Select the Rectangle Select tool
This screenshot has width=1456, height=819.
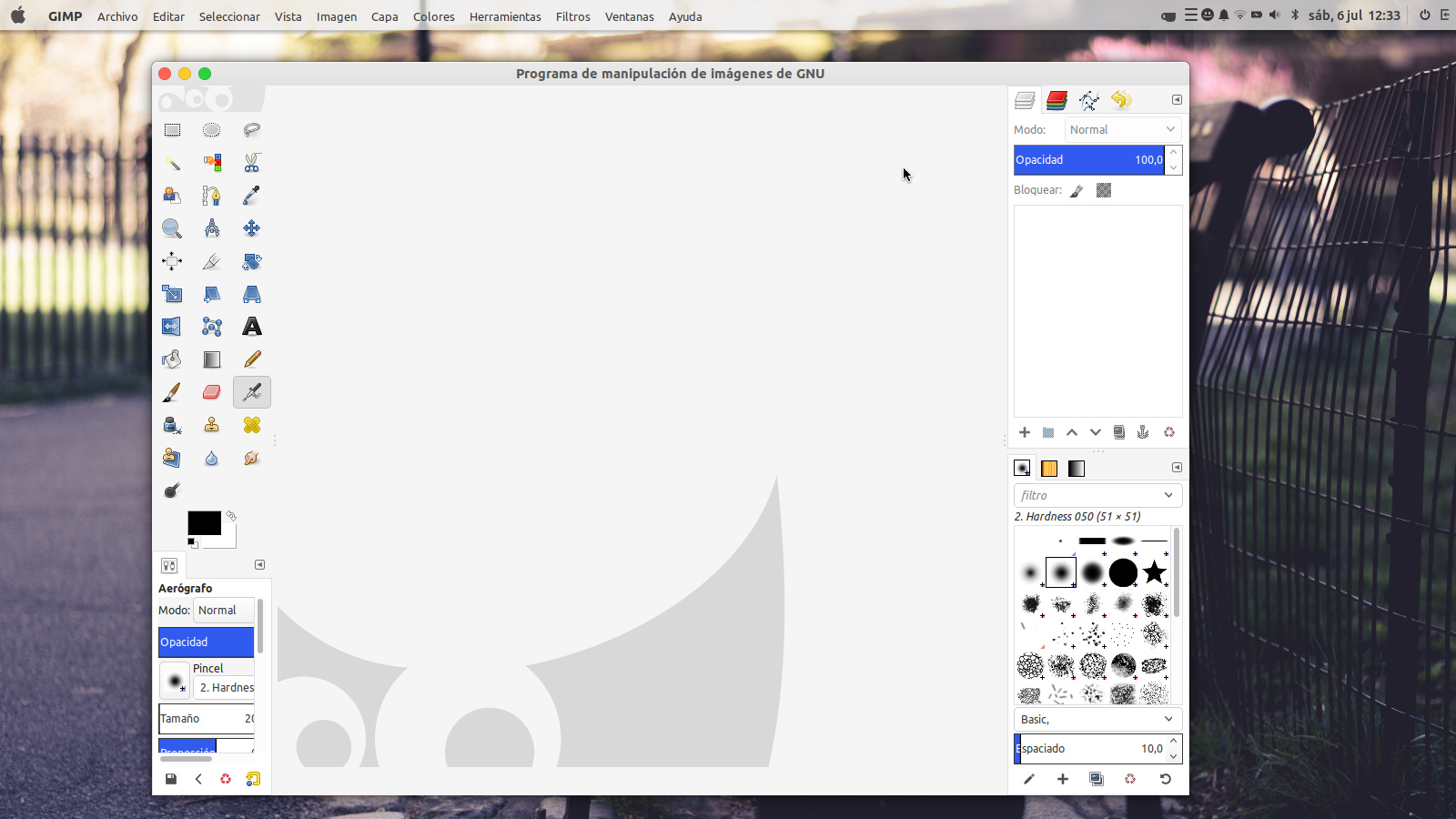[x=172, y=130]
